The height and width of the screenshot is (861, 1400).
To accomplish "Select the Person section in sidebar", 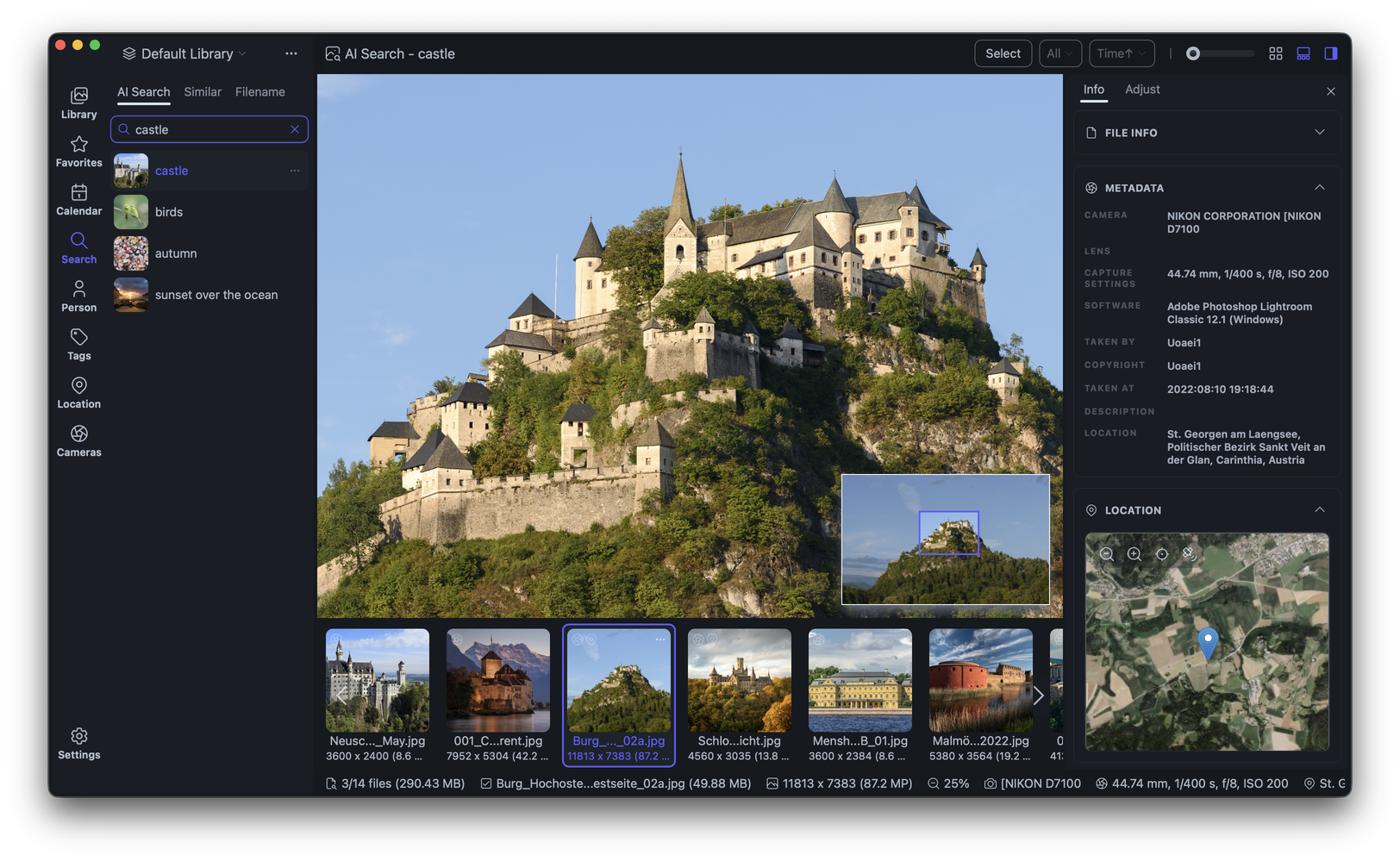I will (x=78, y=296).
